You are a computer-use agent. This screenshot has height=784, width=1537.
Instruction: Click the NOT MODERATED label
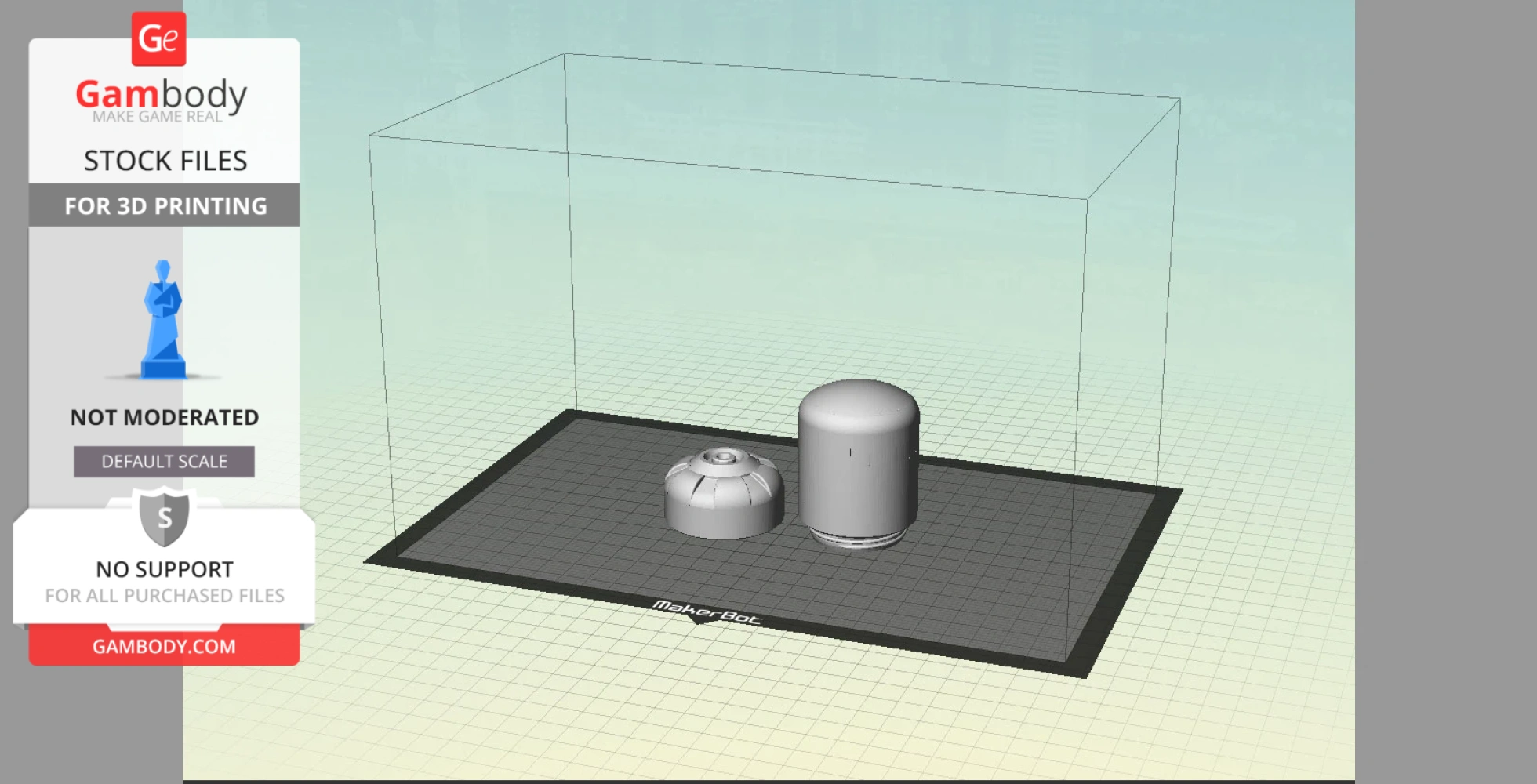(x=163, y=417)
